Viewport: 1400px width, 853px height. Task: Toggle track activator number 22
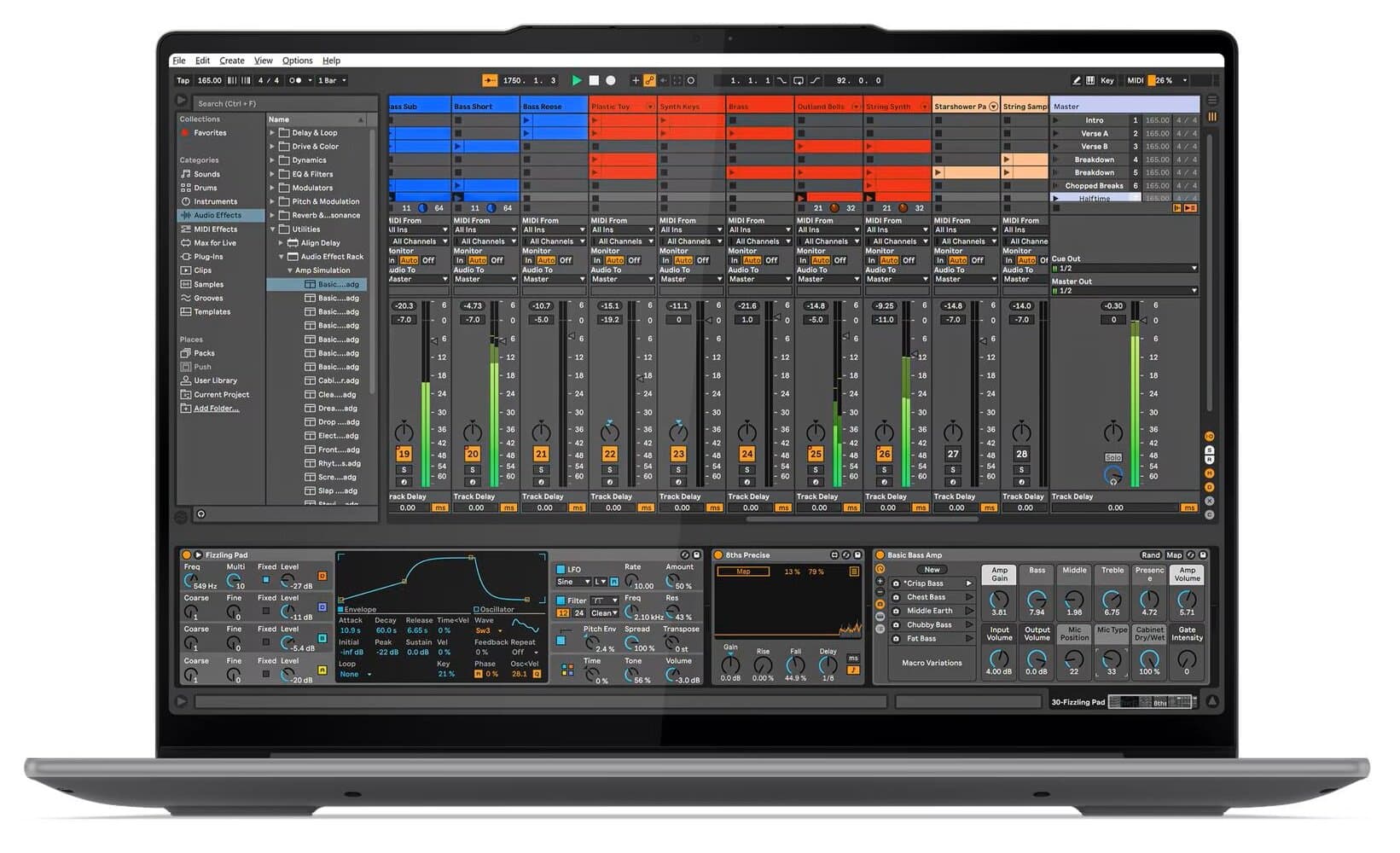tap(610, 454)
